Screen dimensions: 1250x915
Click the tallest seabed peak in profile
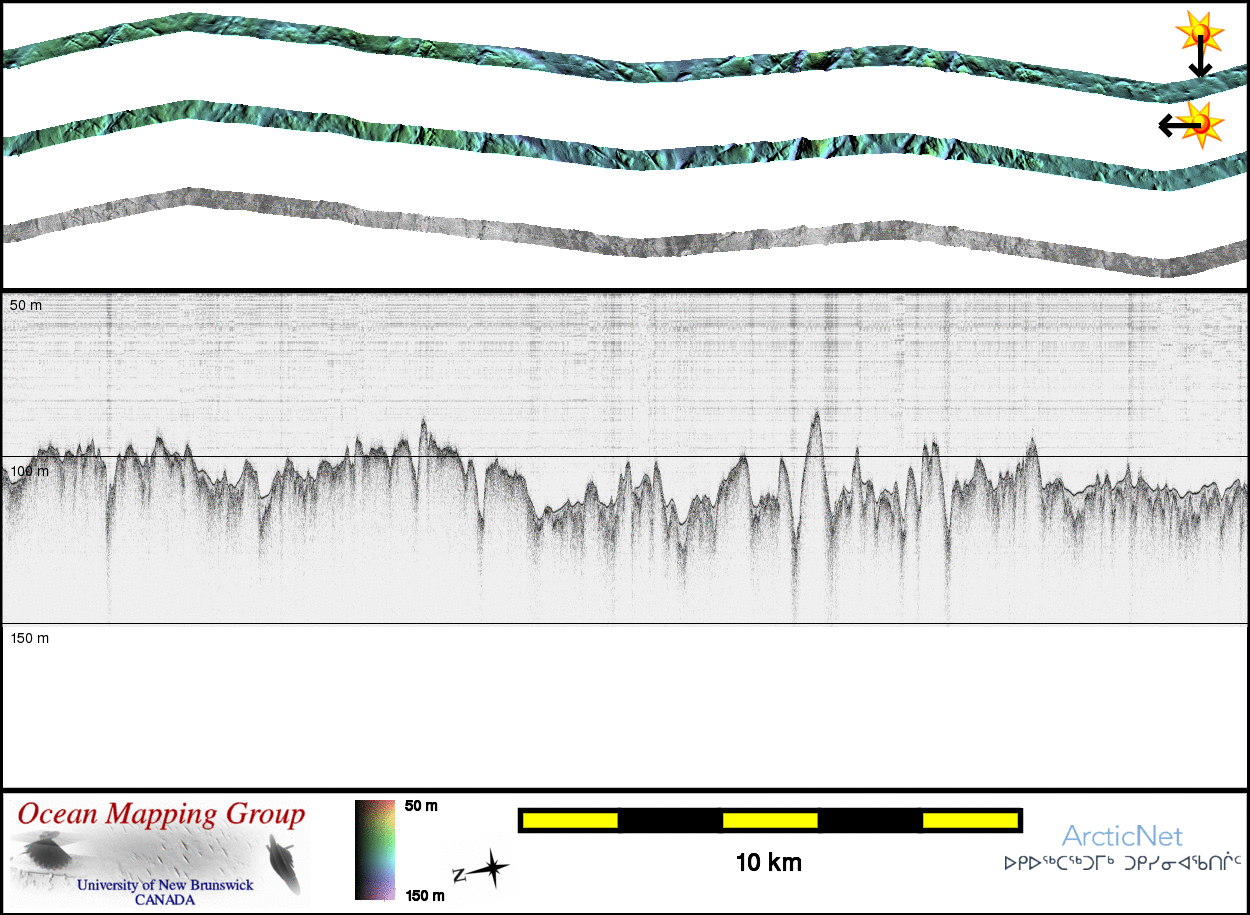point(816,414)
